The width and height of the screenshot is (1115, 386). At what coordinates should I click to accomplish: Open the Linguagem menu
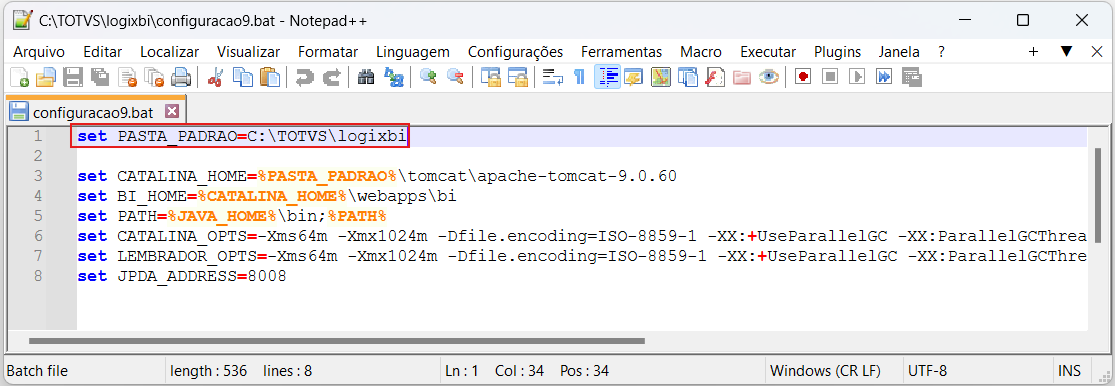412,52
